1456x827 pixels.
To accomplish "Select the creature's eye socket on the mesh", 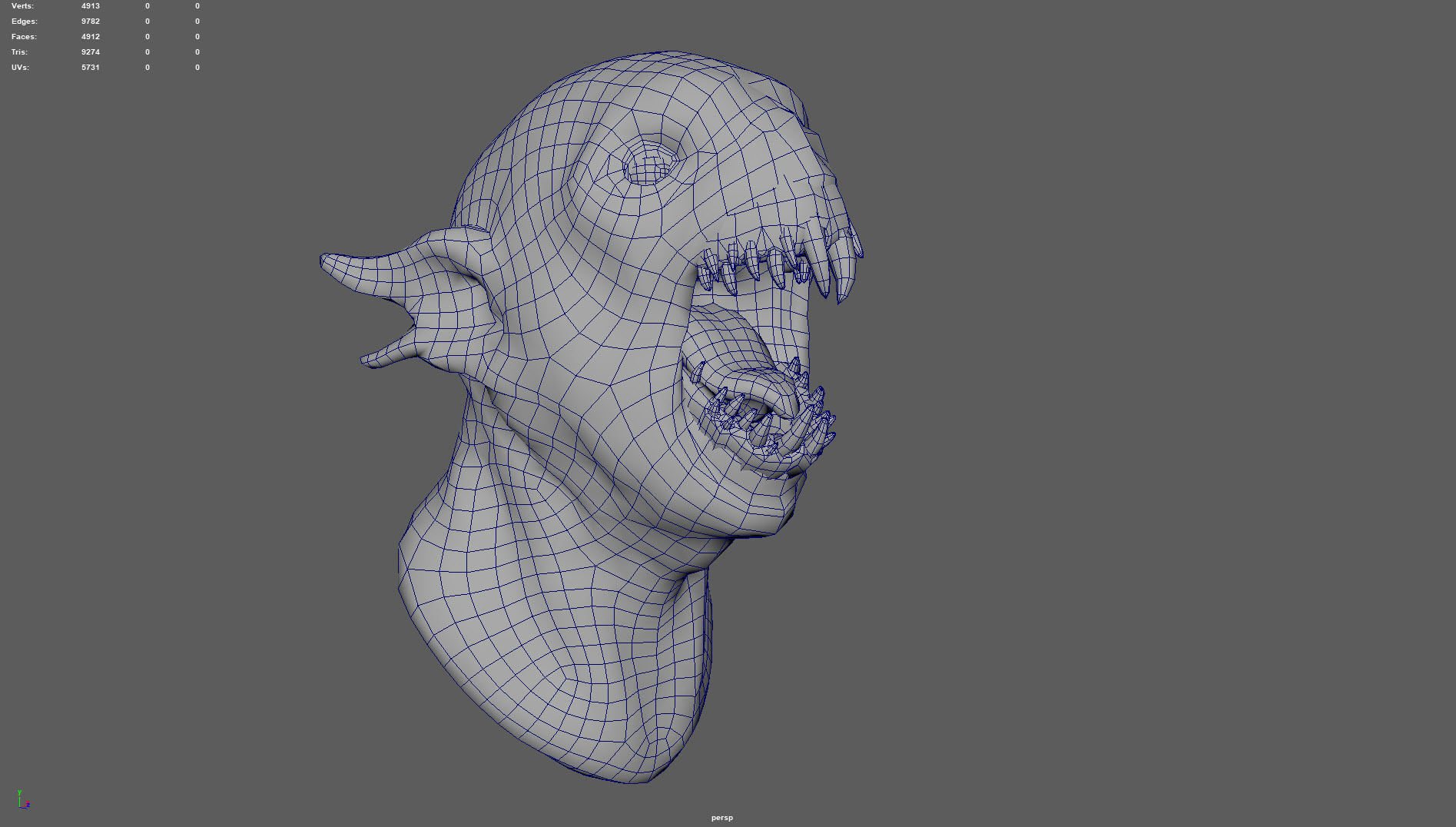I will [650, 165].
